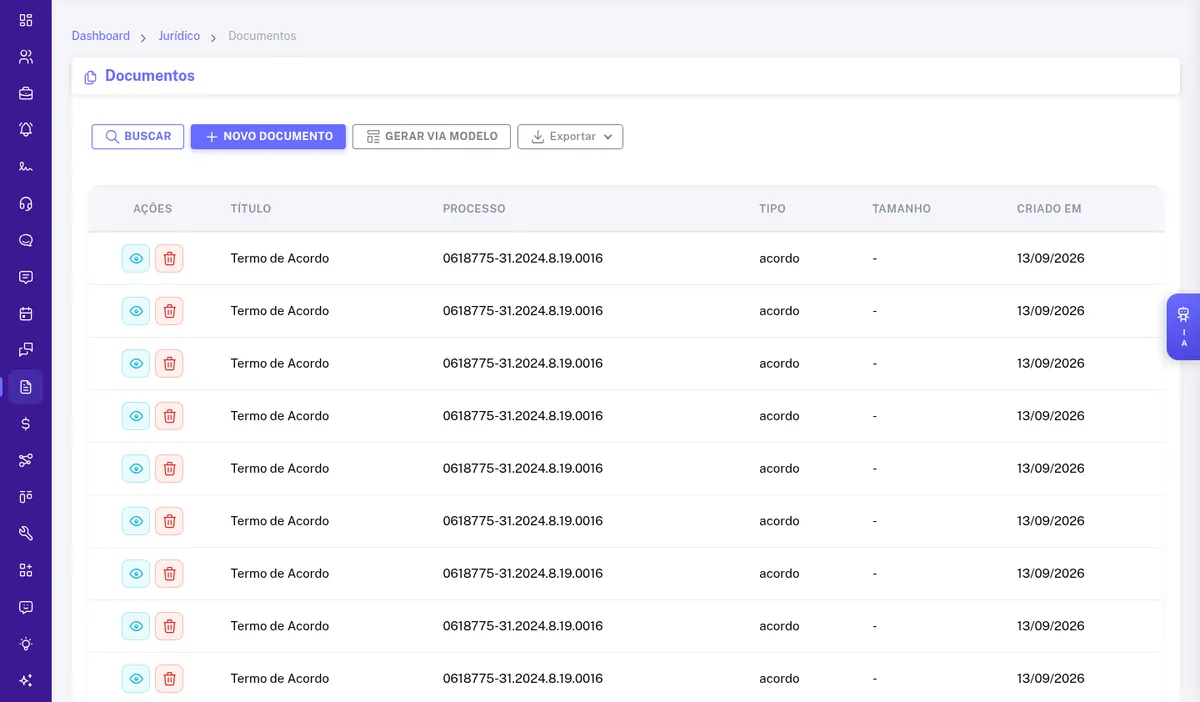Viewport: 1200px width, 702px height.
Task: Navigate to Jurídico breadcrumb link
Action: pyautogui.click(x=179, y=36)
